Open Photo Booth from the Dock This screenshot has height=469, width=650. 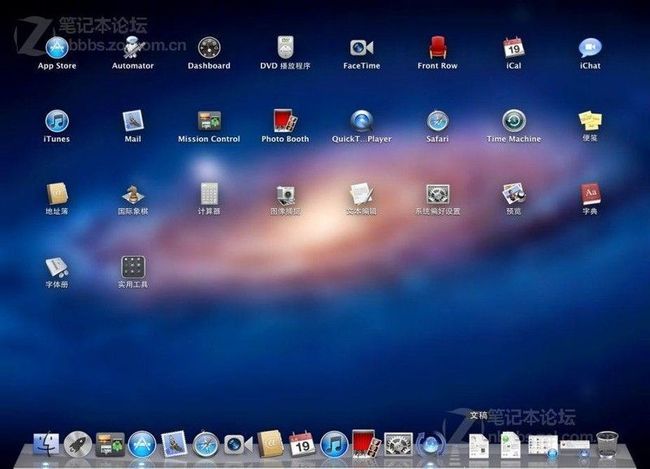[366, 444]
